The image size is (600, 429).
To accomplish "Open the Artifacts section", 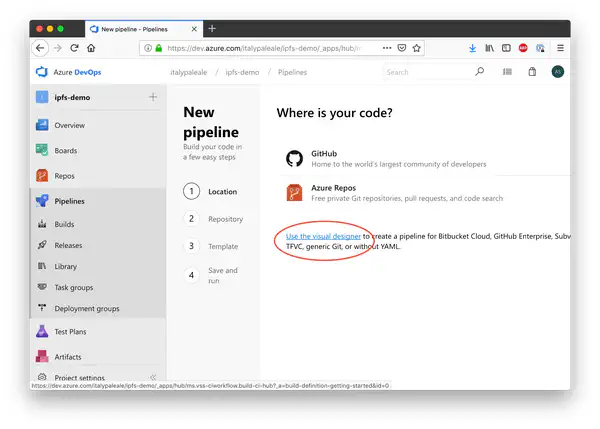I will point(68,357).
